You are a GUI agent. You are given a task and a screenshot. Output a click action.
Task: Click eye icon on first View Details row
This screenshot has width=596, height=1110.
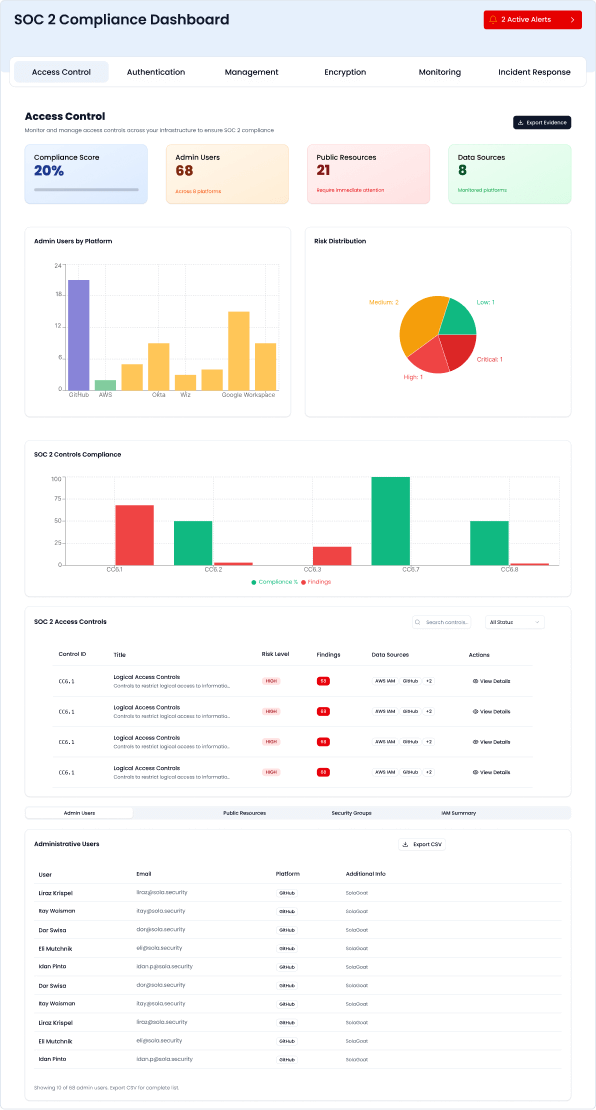pyautogui.click(x=475, y=681)
